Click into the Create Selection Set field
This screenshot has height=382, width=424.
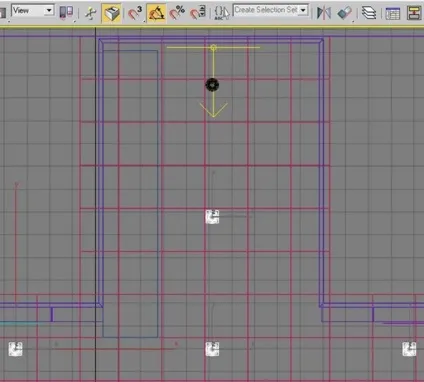[266, 10]
